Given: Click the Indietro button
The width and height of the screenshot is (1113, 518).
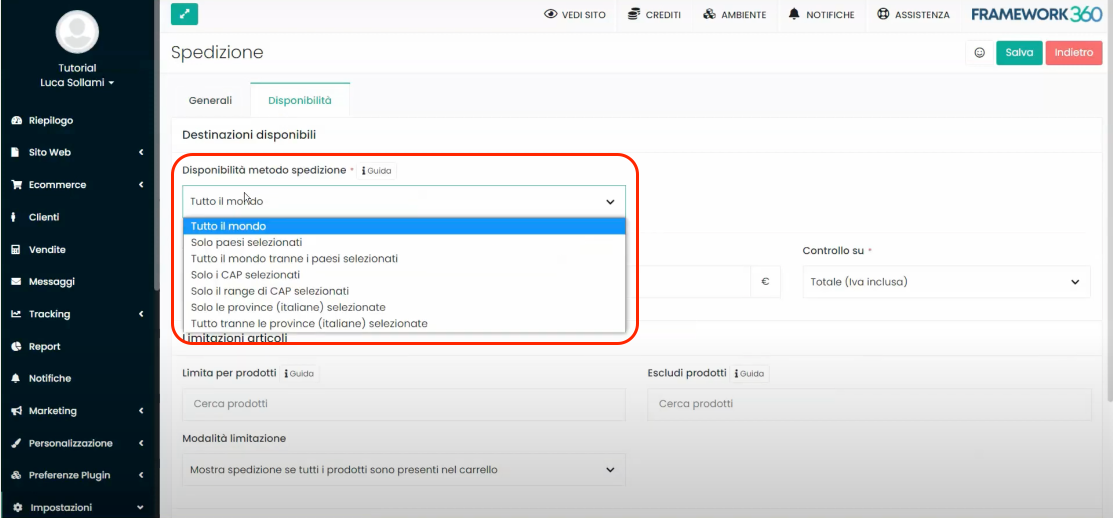Looking at the screenshot, I should pyautogui.click(x=1073, y=53).
